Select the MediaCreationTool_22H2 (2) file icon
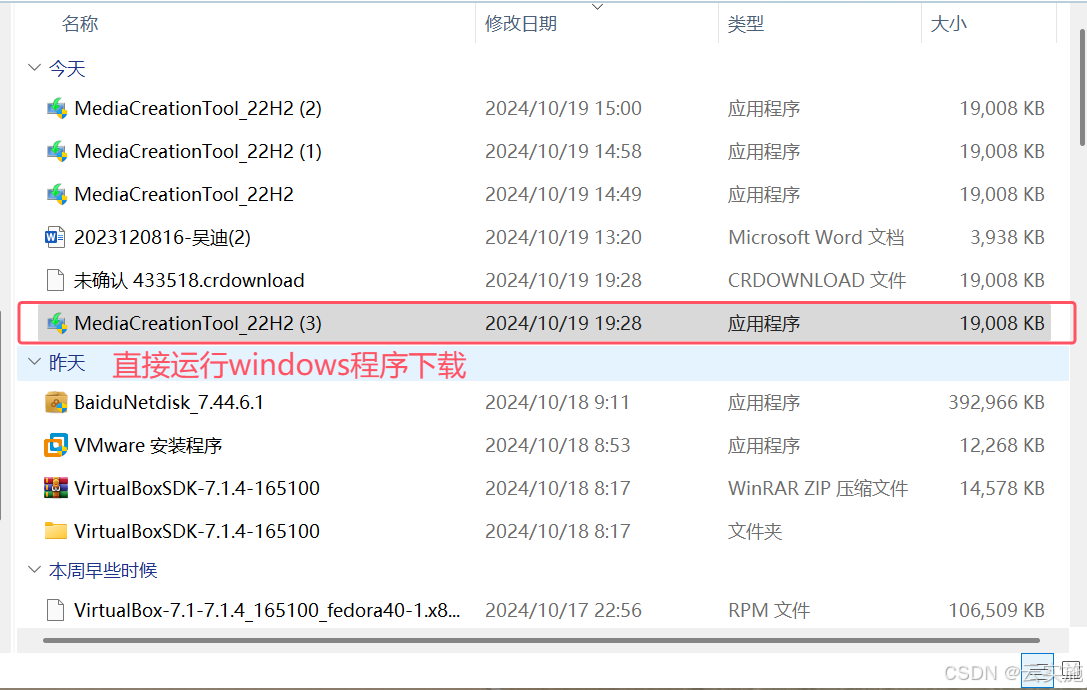 (x=57, y=108)
